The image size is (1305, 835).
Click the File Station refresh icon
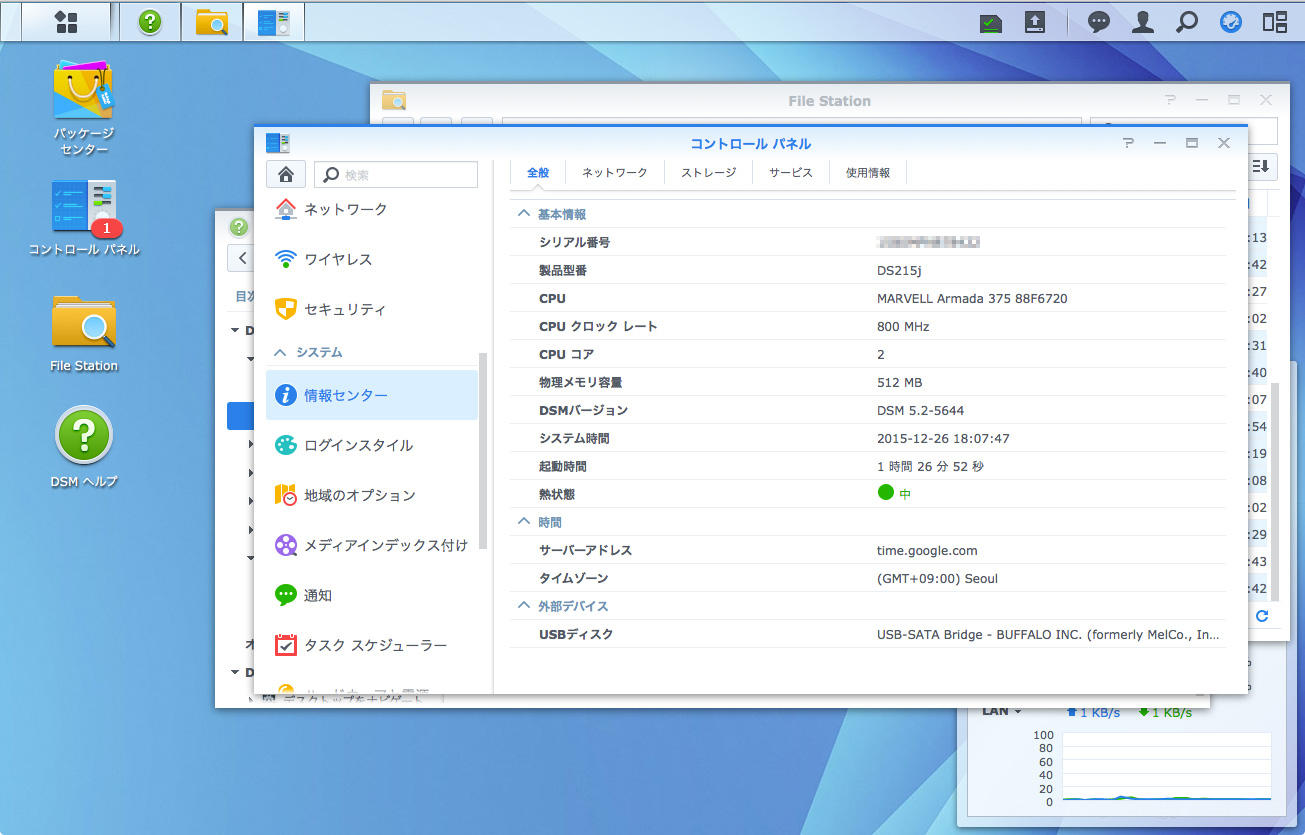point(1262,616)
